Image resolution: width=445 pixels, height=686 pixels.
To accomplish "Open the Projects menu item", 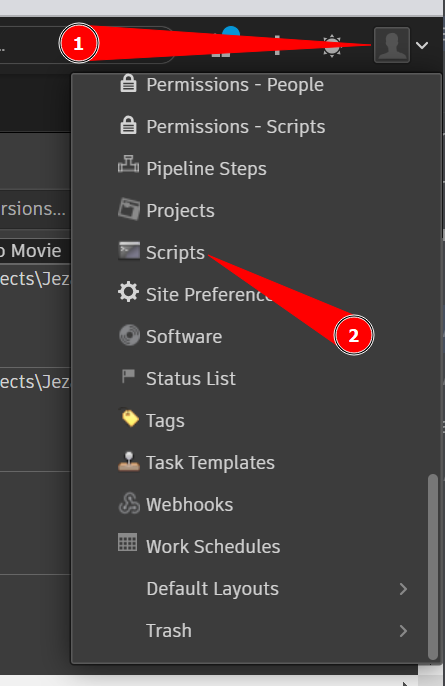I will 180,211.
